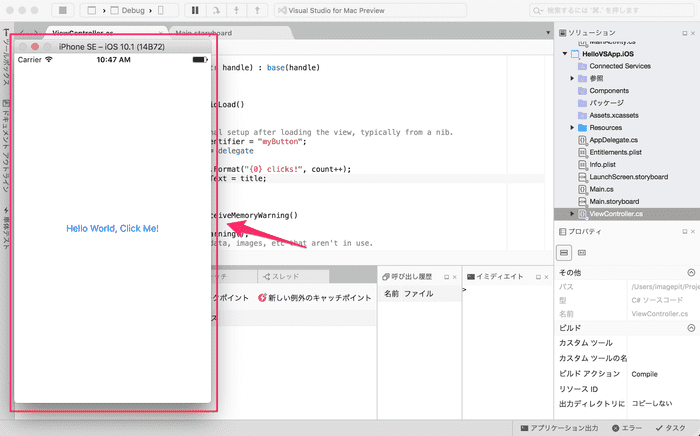Collapse the その他 property section
700x436 pixels.
point(690,272)
